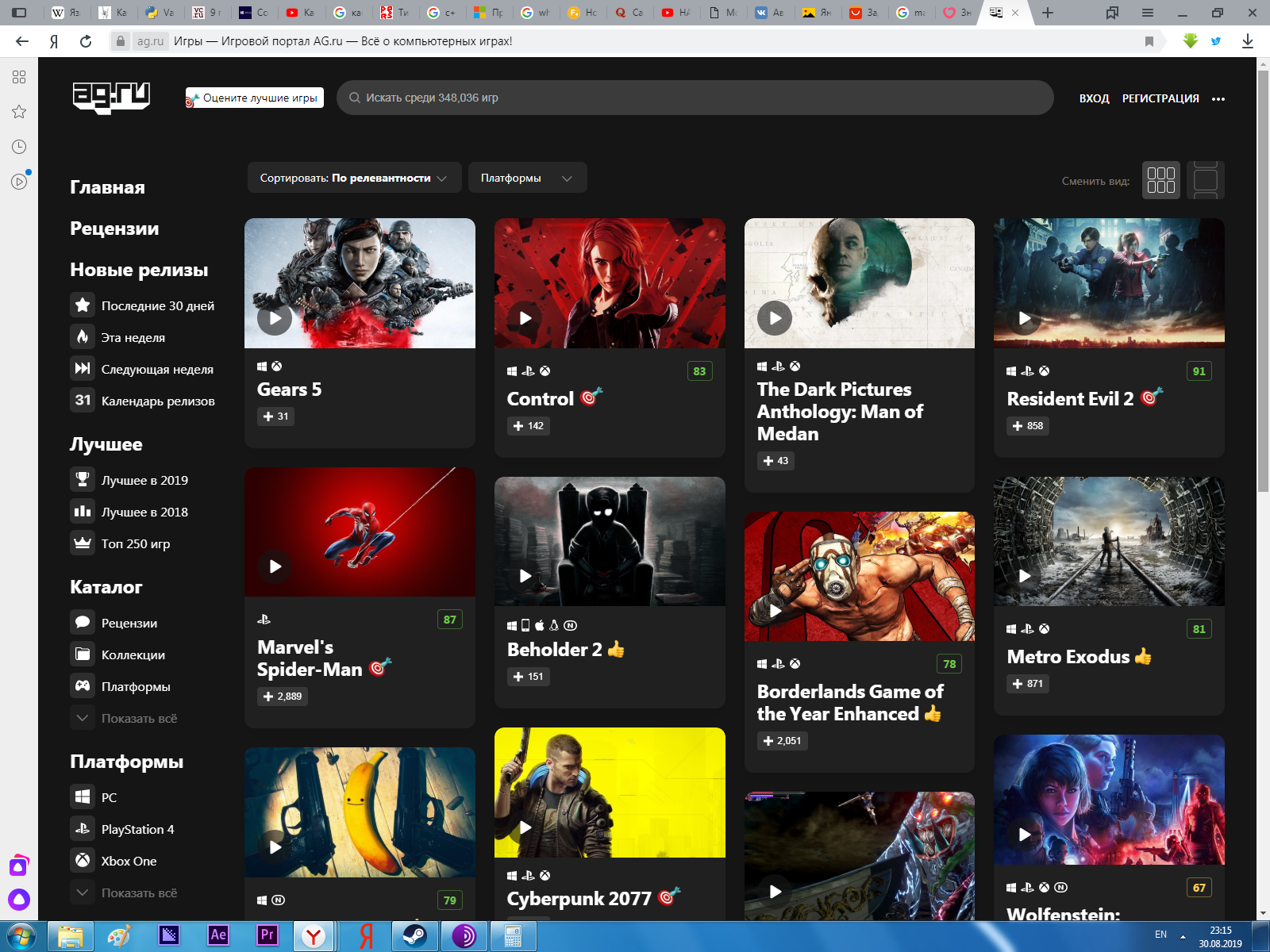Click the skip-forward icon beside Следующая неделя
Image resolution: width=1270 pixels, height=952 pixels.
pyautogui.click(x=83, y=368)
